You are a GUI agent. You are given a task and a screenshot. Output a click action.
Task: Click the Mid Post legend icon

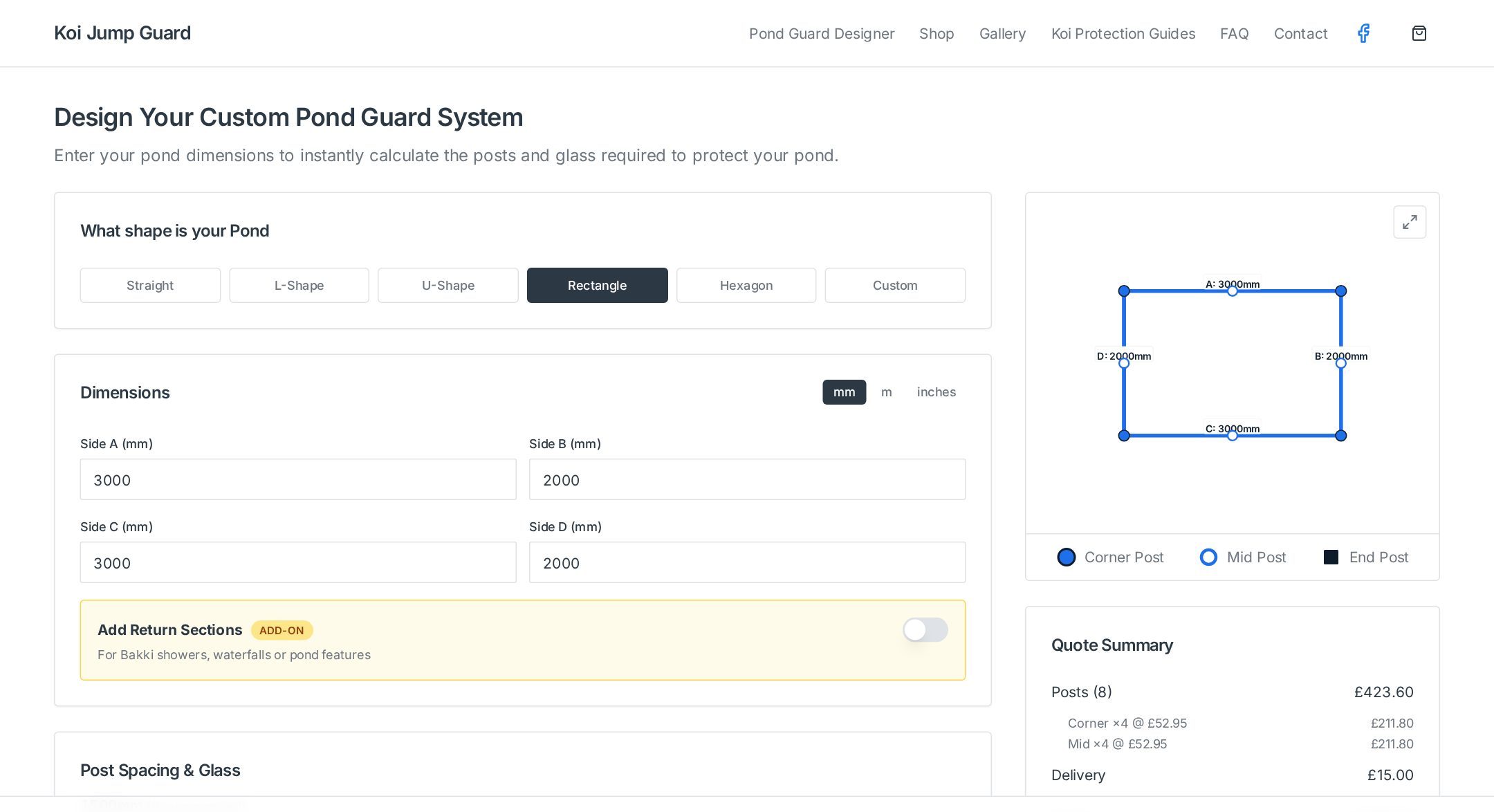pyautogui.click(x=1208, y=557)
